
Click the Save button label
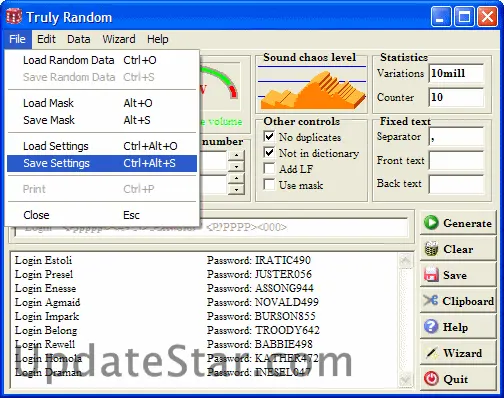click(x=455, y=275)
